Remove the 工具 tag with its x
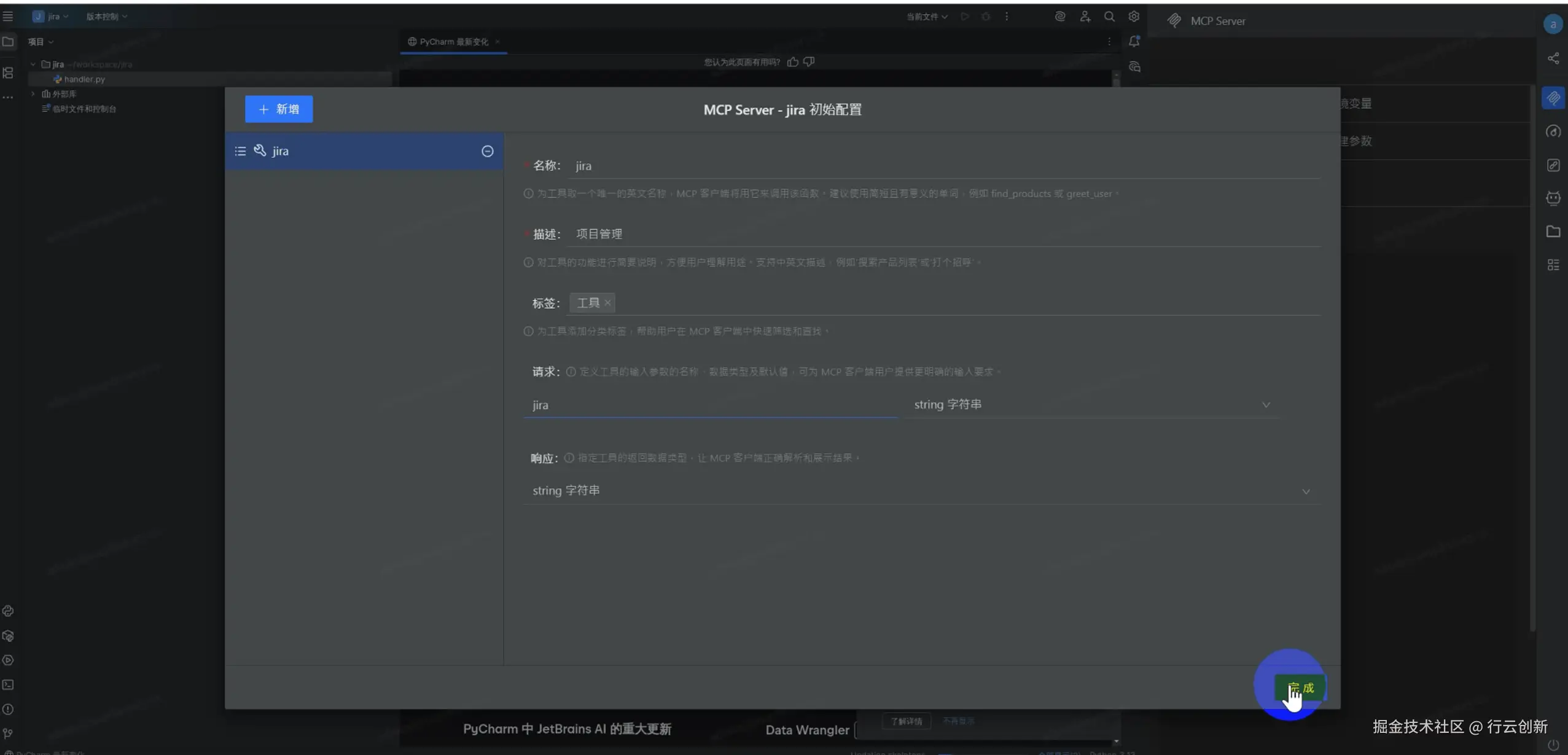Viewport: 1568px width, 755px height. pos(607,303)
